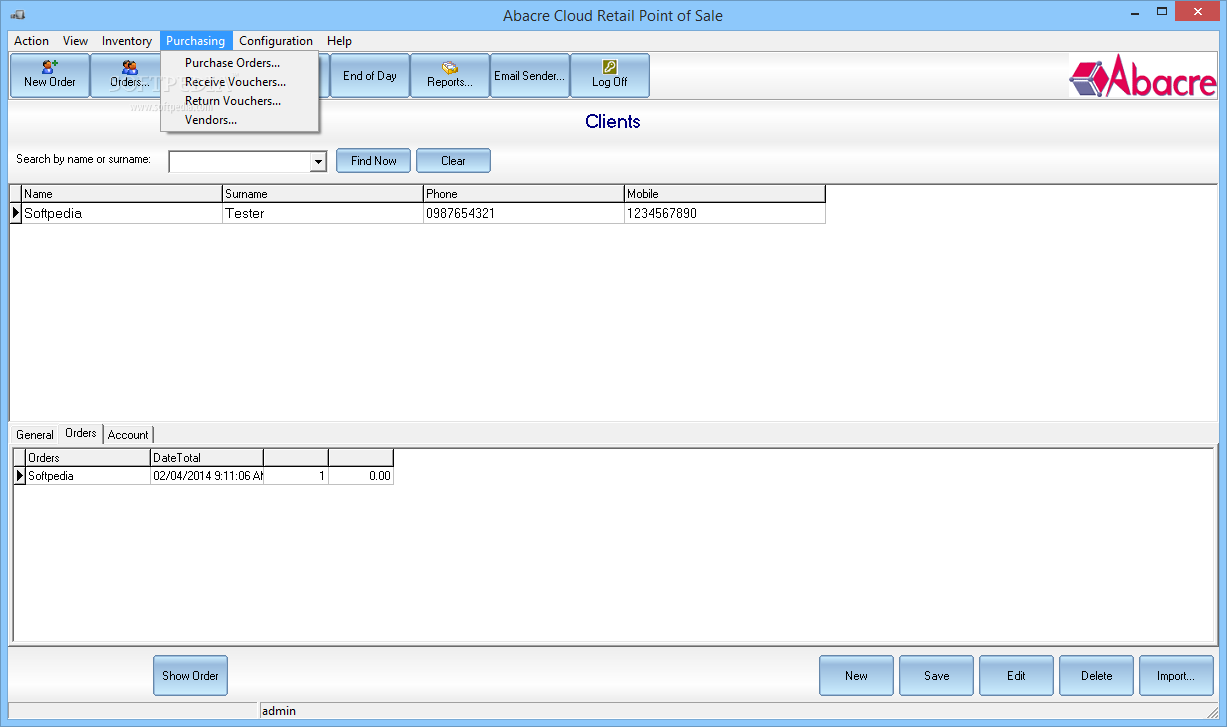Image resolution: width=1227 pixels, height=727 pixels.
Task: Open the Import dialog
Action: pyautogui.click(x=1176, y=675)
